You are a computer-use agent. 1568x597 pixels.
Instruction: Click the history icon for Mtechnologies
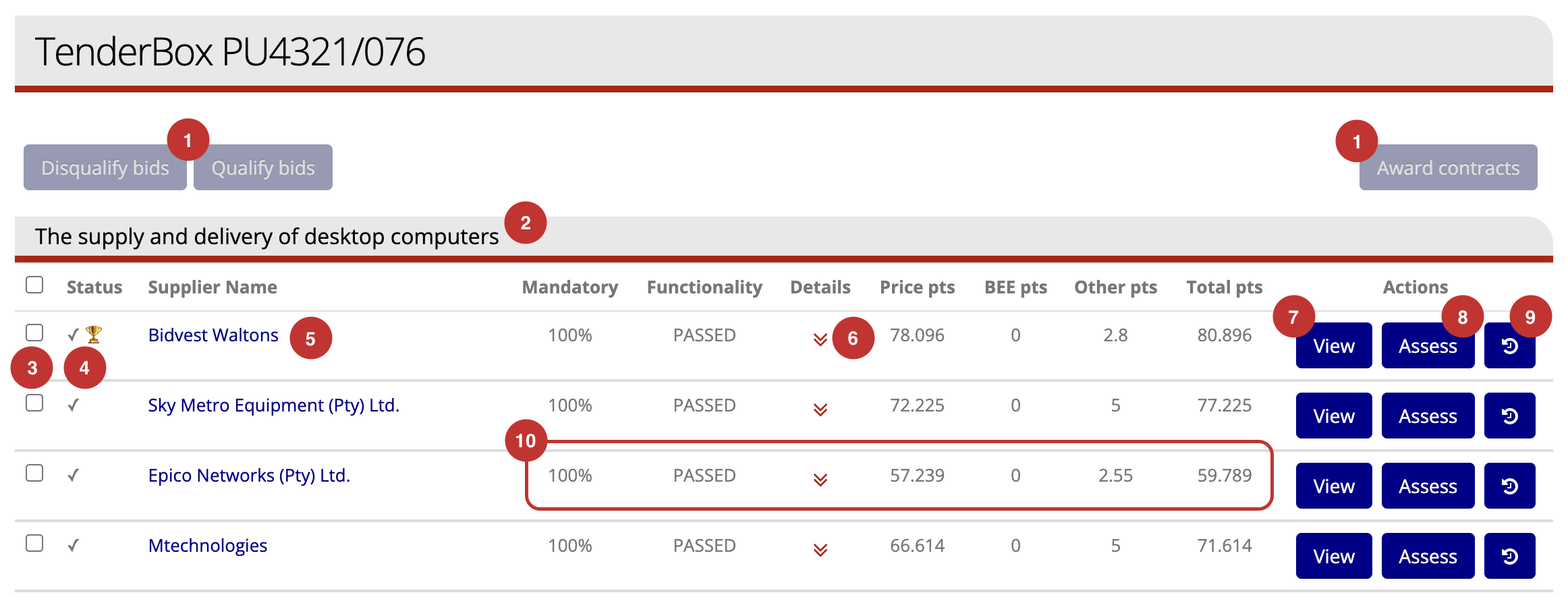pyautogui.click(x=1509, y=557)
